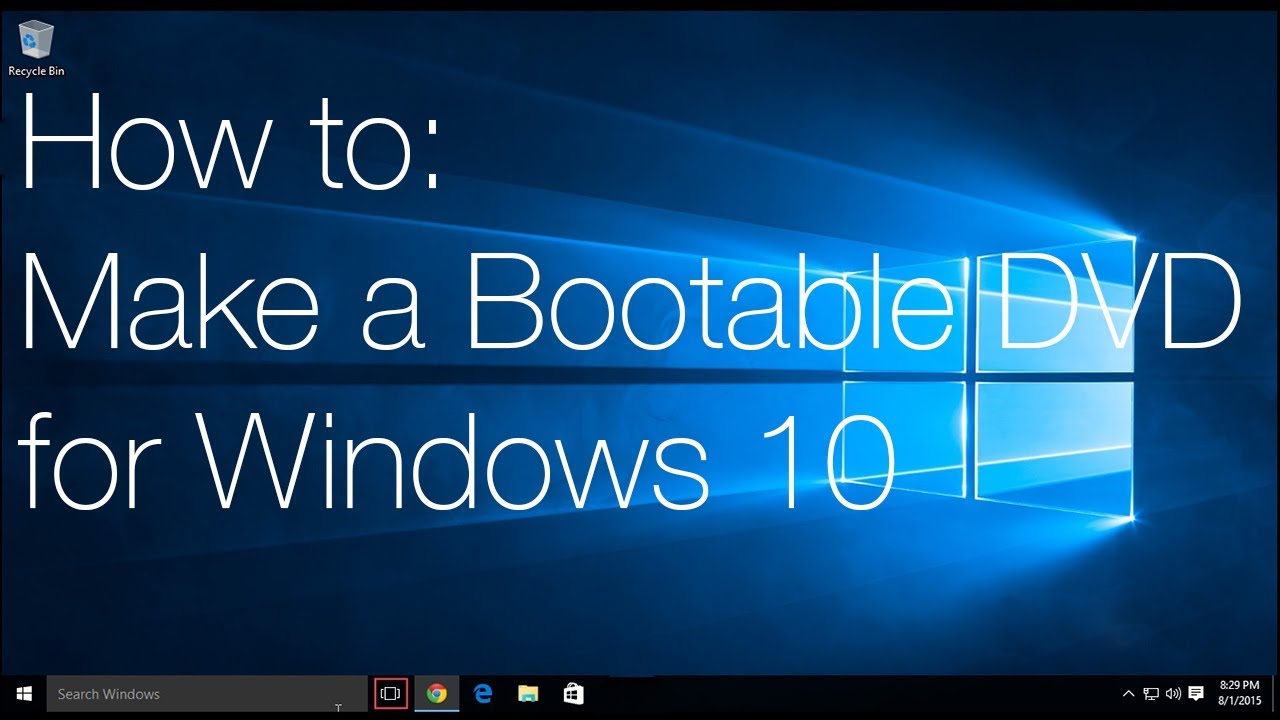Open the Windows Store from the taskbar
This screenshot has width=1280, height=720.
573,693
